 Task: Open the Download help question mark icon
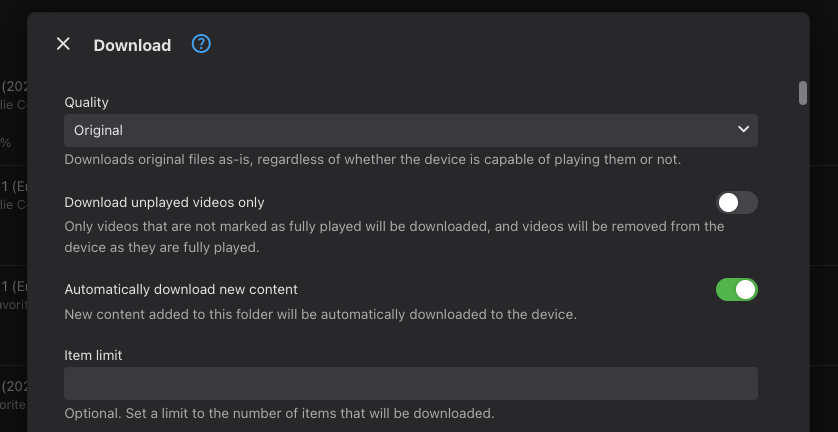(201, 44)
